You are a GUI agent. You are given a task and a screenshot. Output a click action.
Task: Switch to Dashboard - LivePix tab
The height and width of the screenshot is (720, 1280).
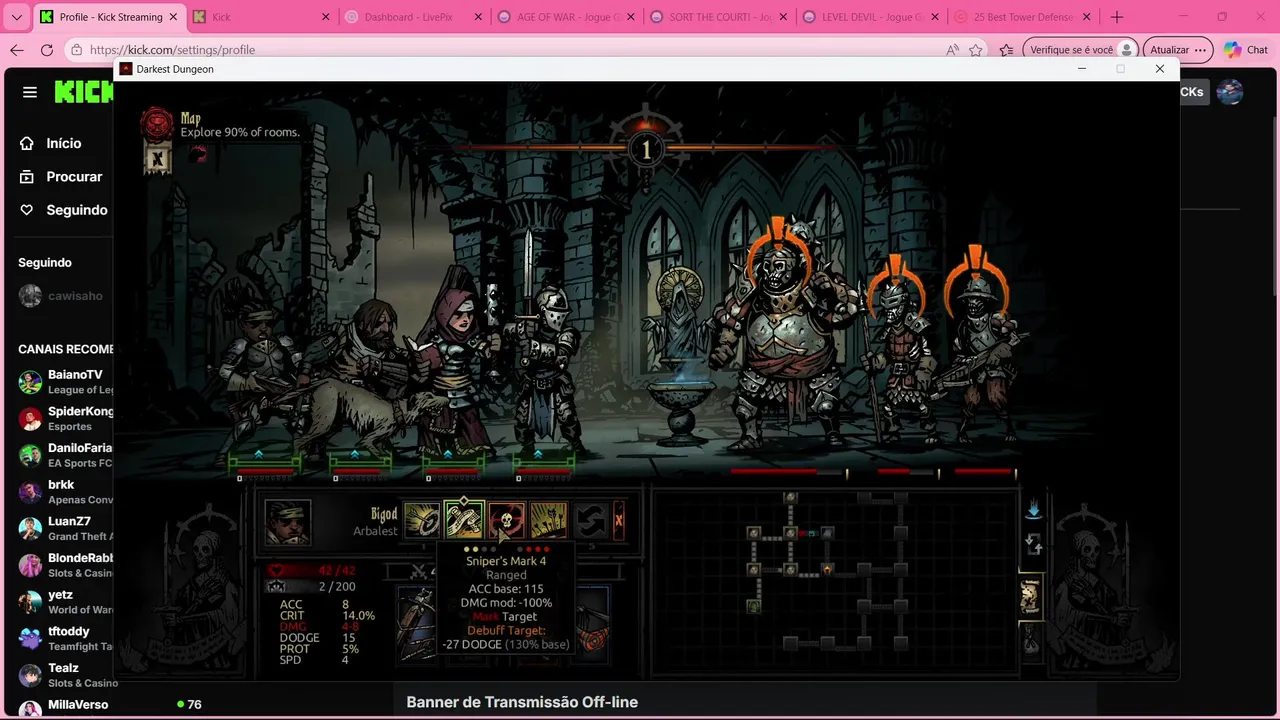point(413,17)
